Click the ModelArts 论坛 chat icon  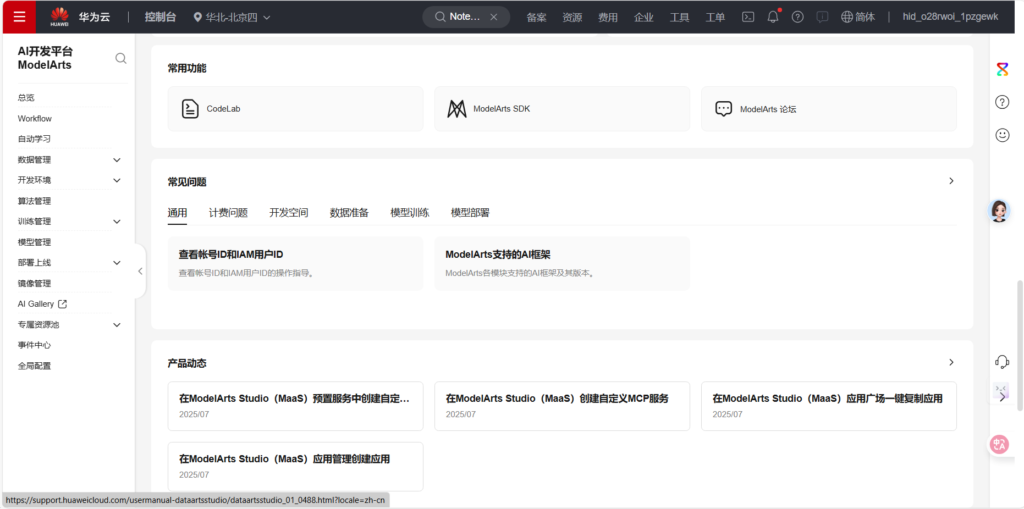tap(723, 109)
